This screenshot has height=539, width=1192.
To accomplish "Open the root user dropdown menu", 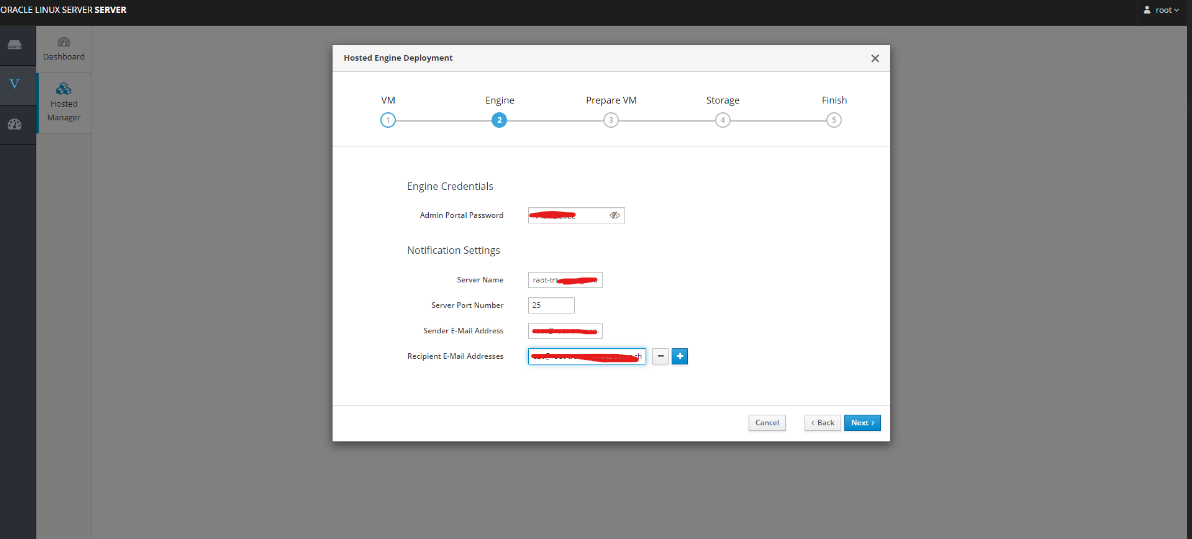I will coord(1161,10).
